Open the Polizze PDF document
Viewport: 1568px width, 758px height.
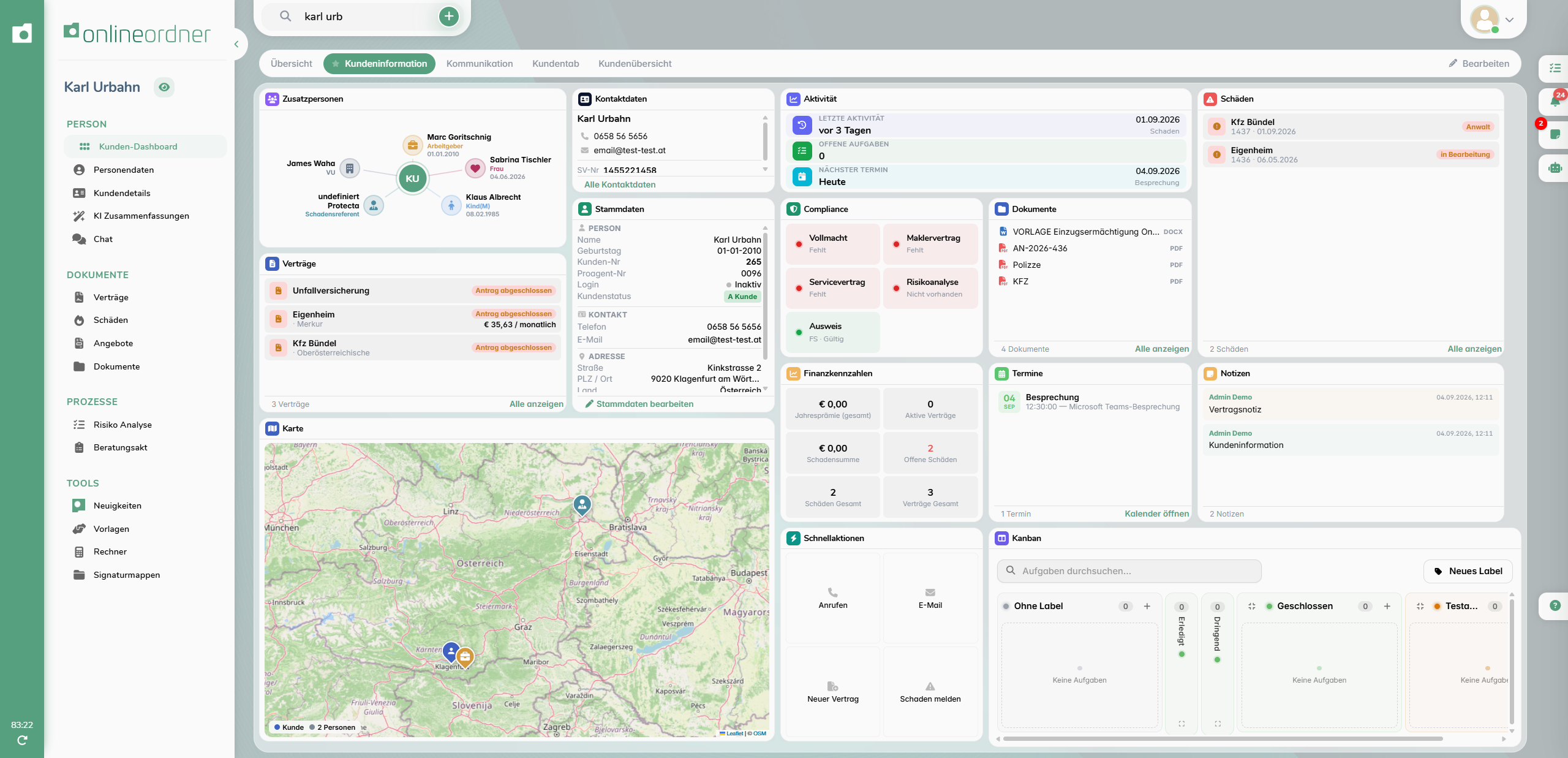coord(1090,265)
